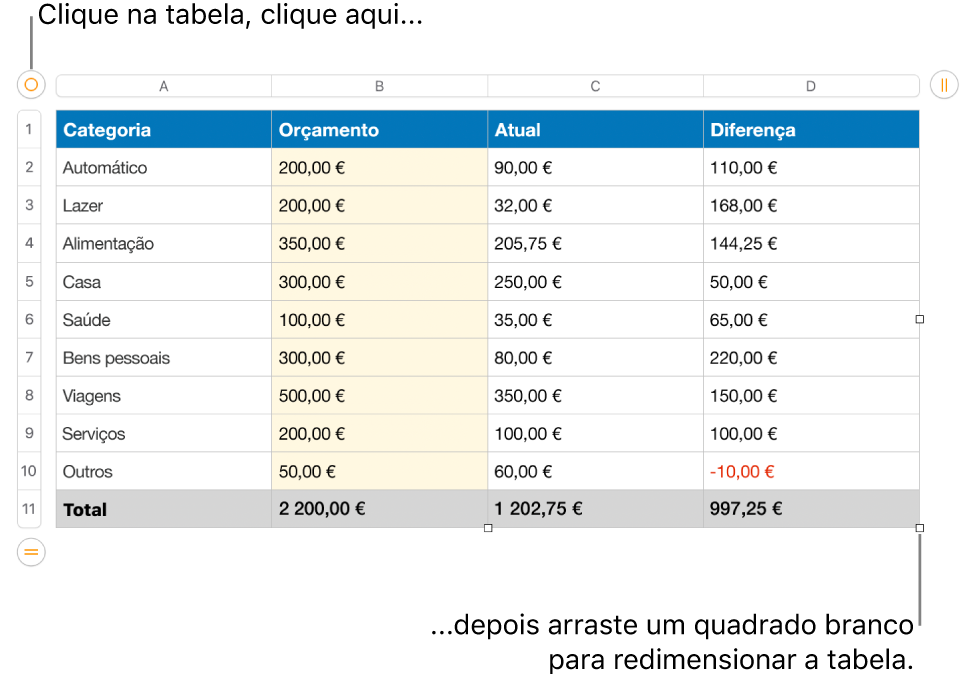Viewport: 971px width, 678px height.
Task: Click the 65,00 € difference cell
Action: tap(811, 319)
